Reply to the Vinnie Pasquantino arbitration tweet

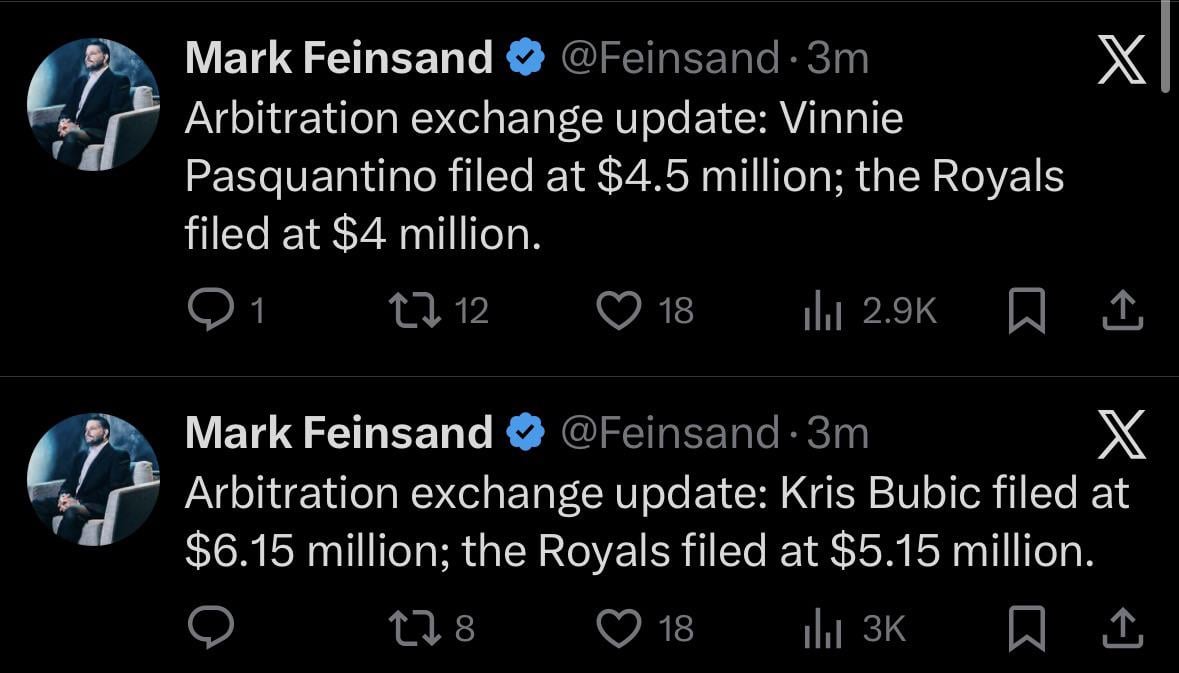coord(211,310)
